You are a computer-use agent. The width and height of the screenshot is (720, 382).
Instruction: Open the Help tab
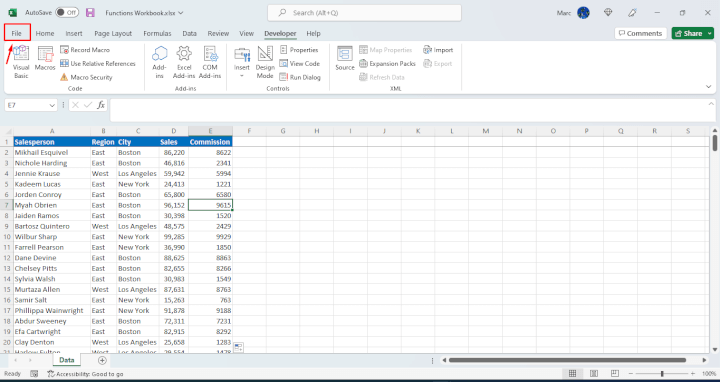coord(313,33)
